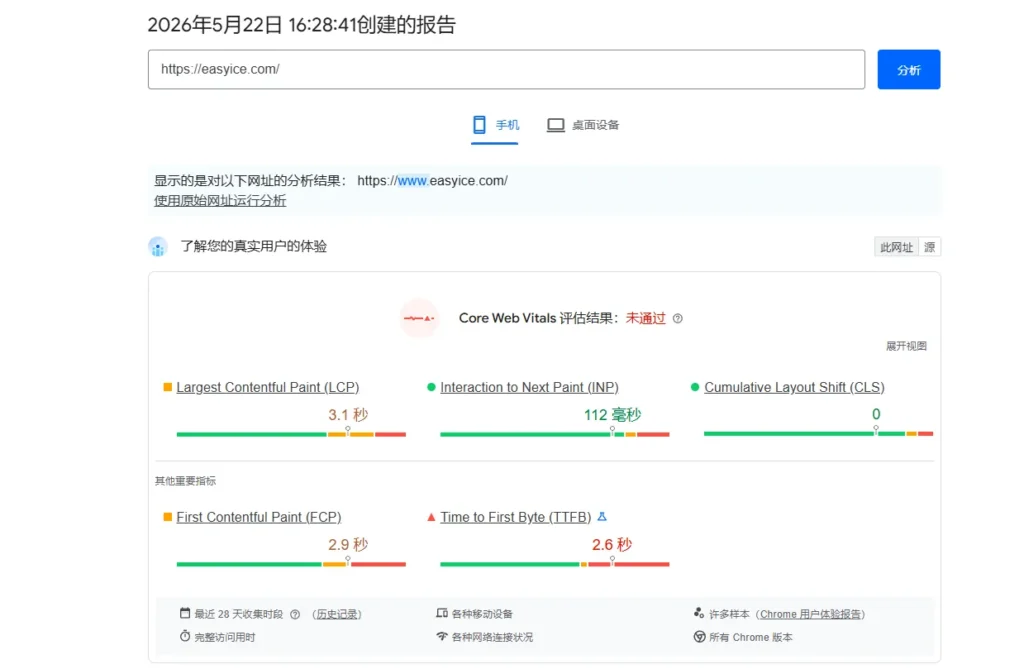Click the 完整访问用时 text
This screenshot has height=669, width=1024.
(225, 637)
